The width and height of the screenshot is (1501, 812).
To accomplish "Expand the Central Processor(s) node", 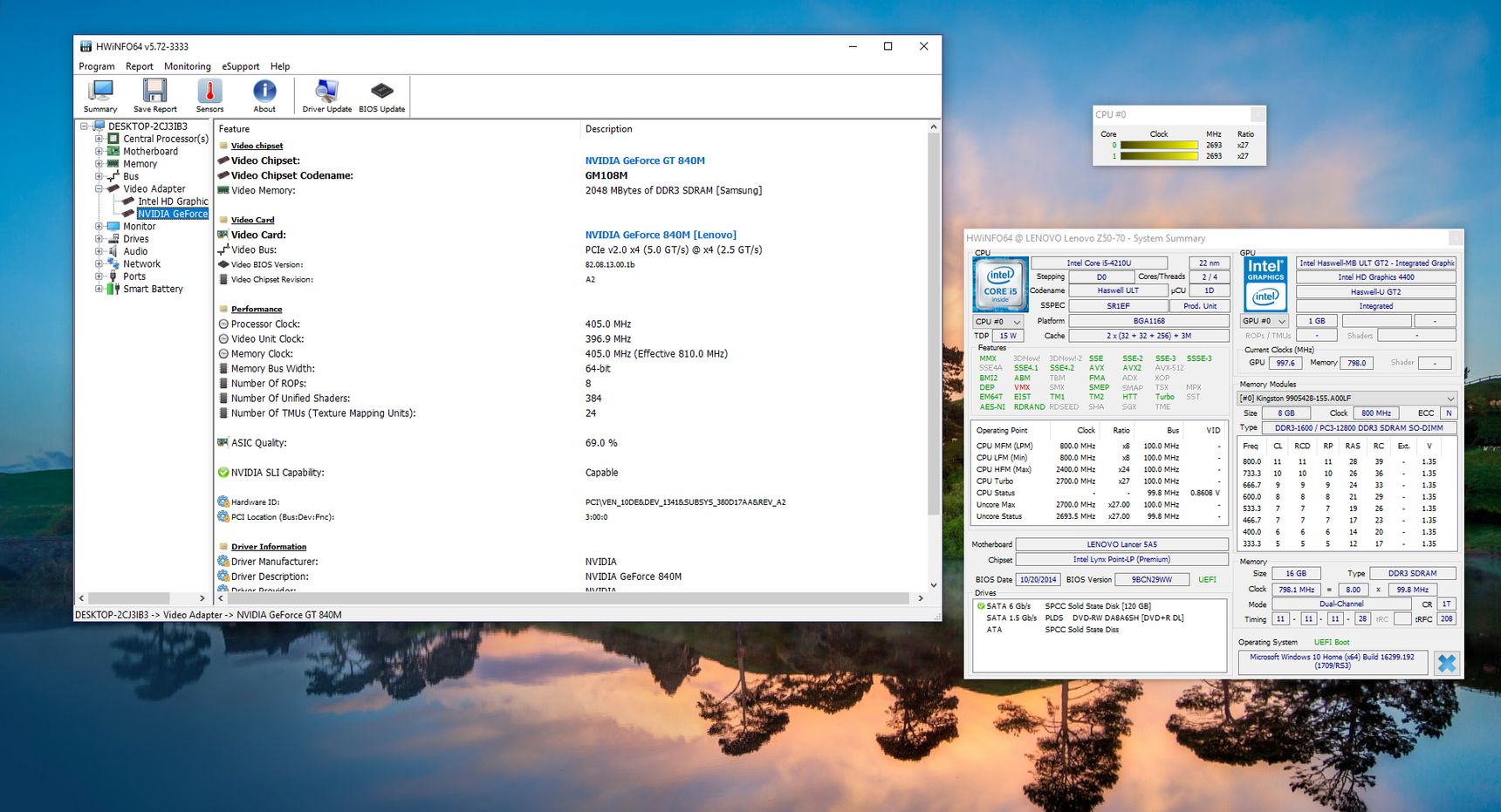I will (x=99, y=139).
